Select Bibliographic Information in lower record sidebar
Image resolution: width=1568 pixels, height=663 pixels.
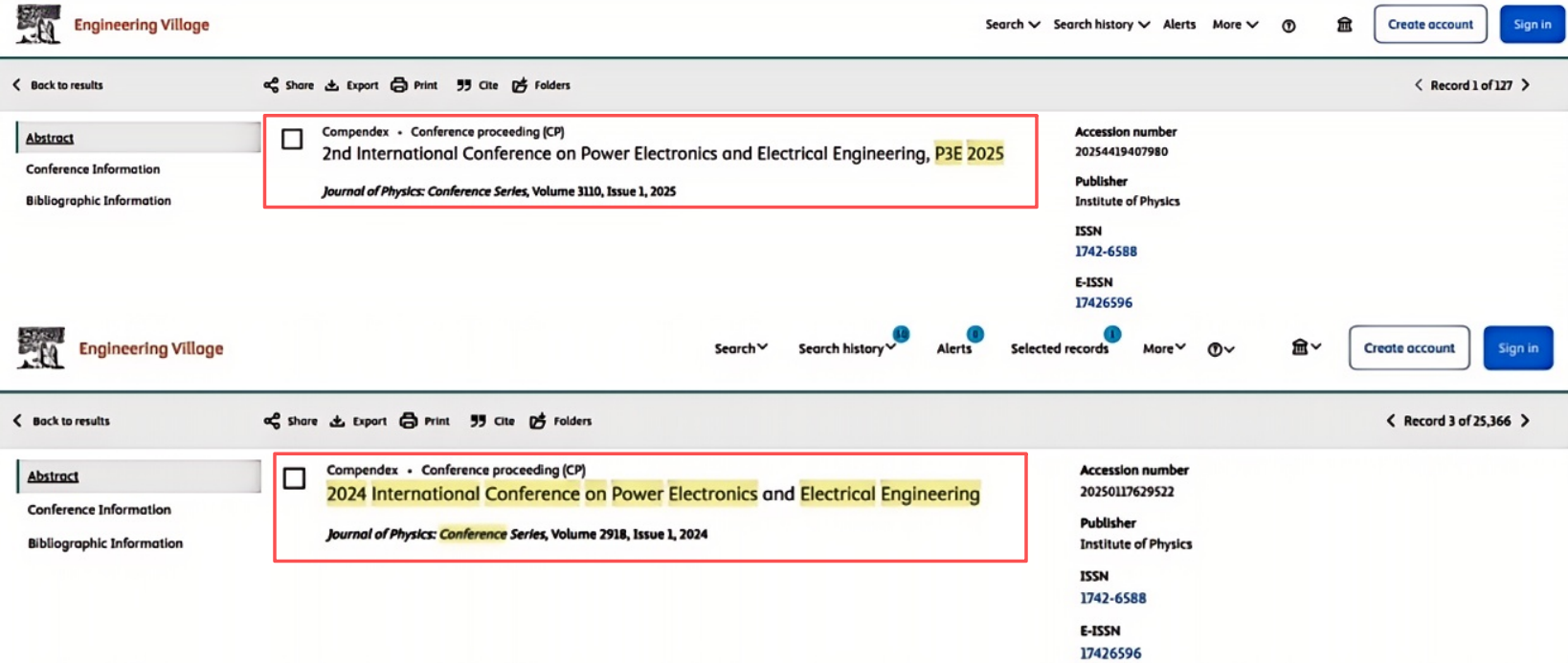tap(105, 543)
